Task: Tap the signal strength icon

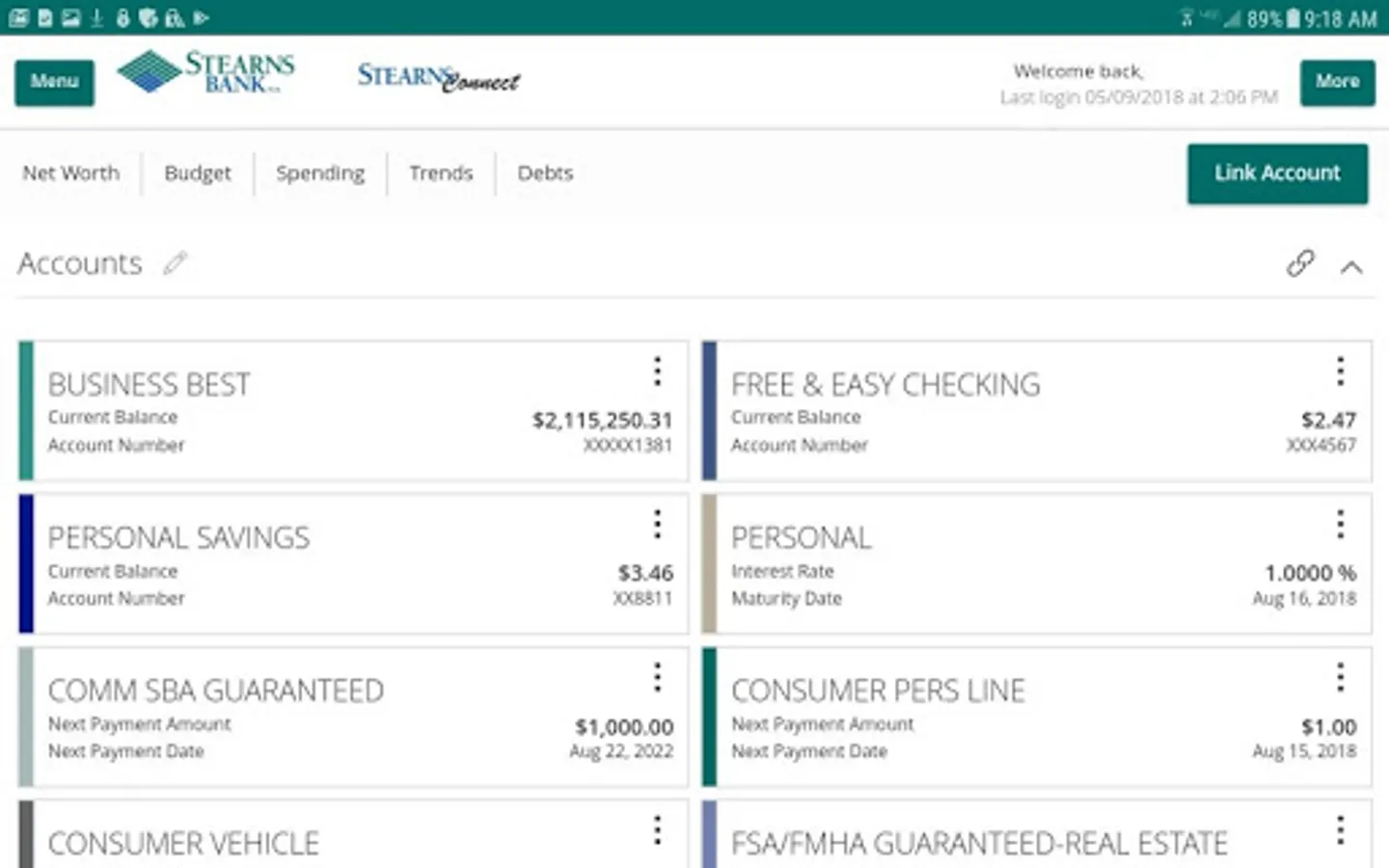Action: [1232, 18]
